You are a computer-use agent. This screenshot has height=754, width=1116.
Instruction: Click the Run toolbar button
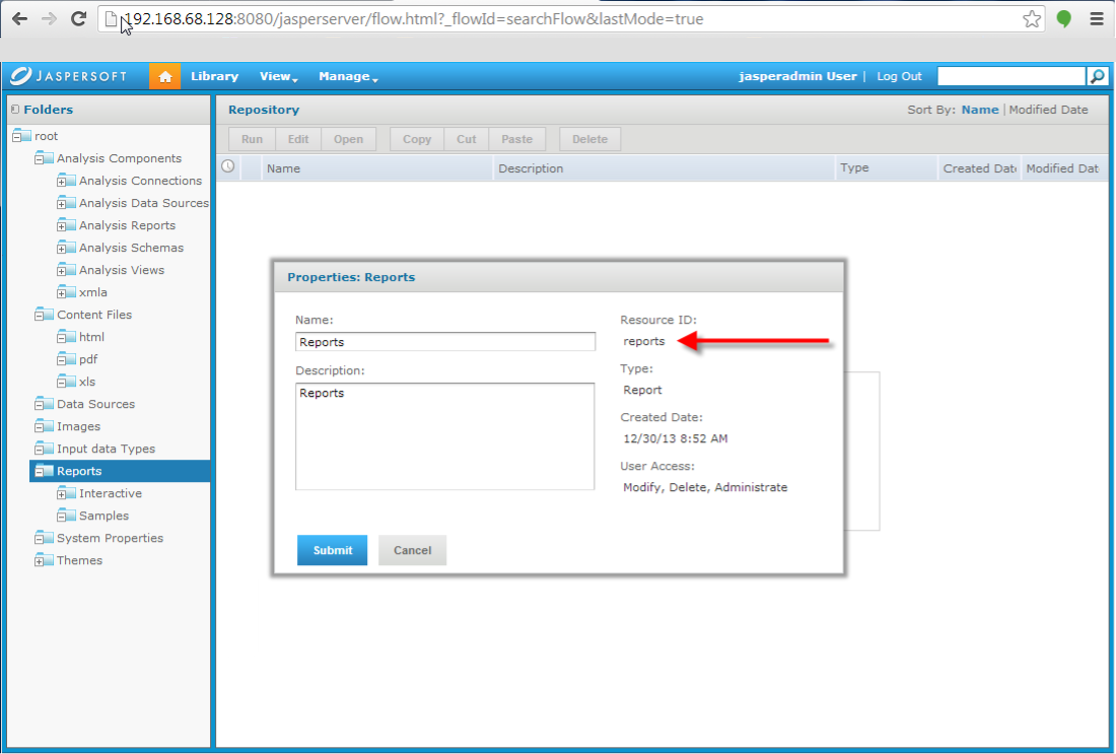click(x=252, y=140)
